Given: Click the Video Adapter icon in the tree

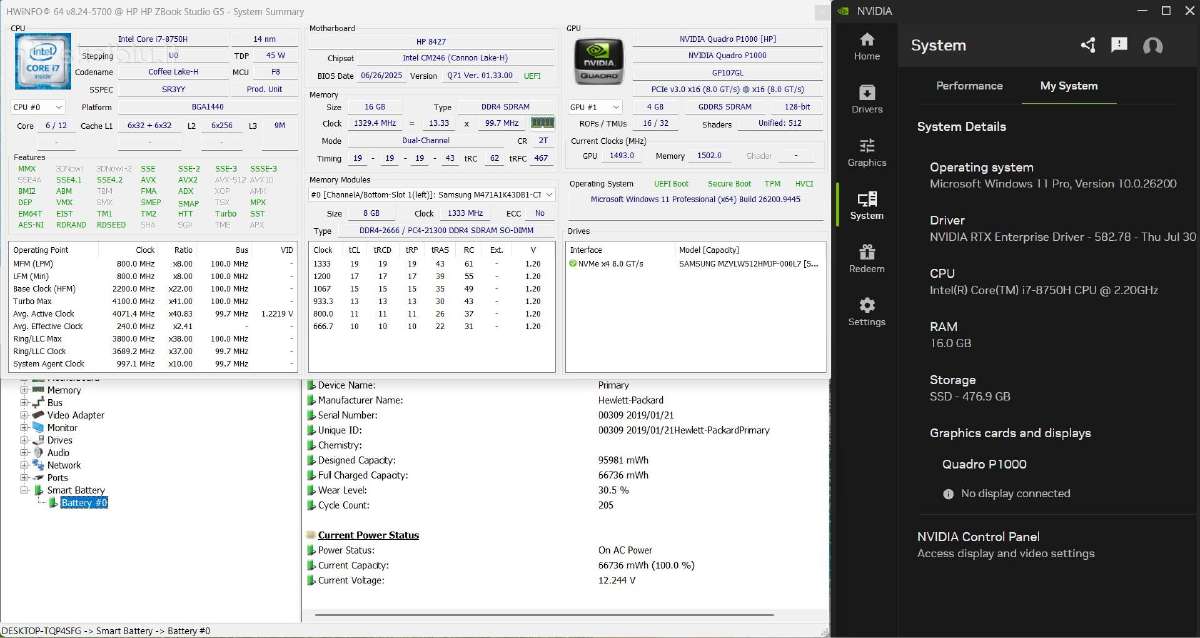Looking at the screenshot, I should [x=38, y=415].
